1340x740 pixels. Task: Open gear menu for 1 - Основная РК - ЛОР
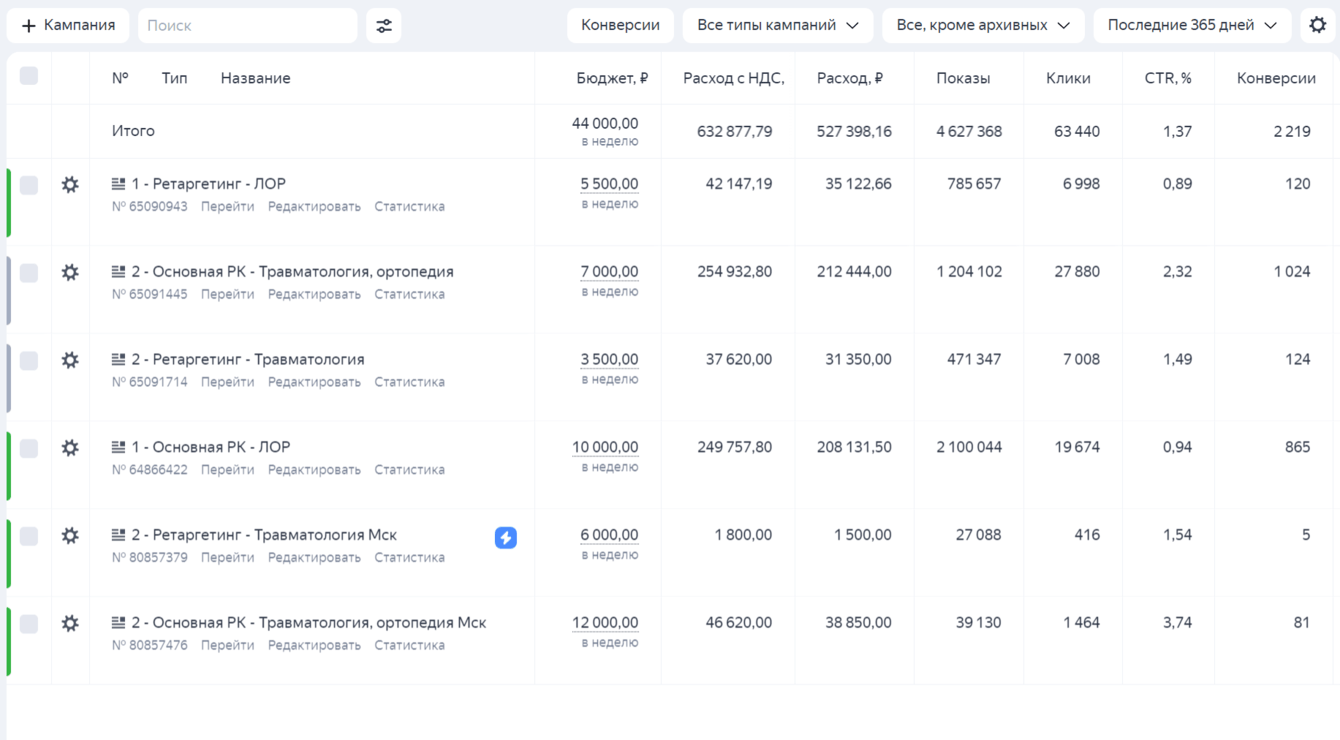click(x=70, y=448)
